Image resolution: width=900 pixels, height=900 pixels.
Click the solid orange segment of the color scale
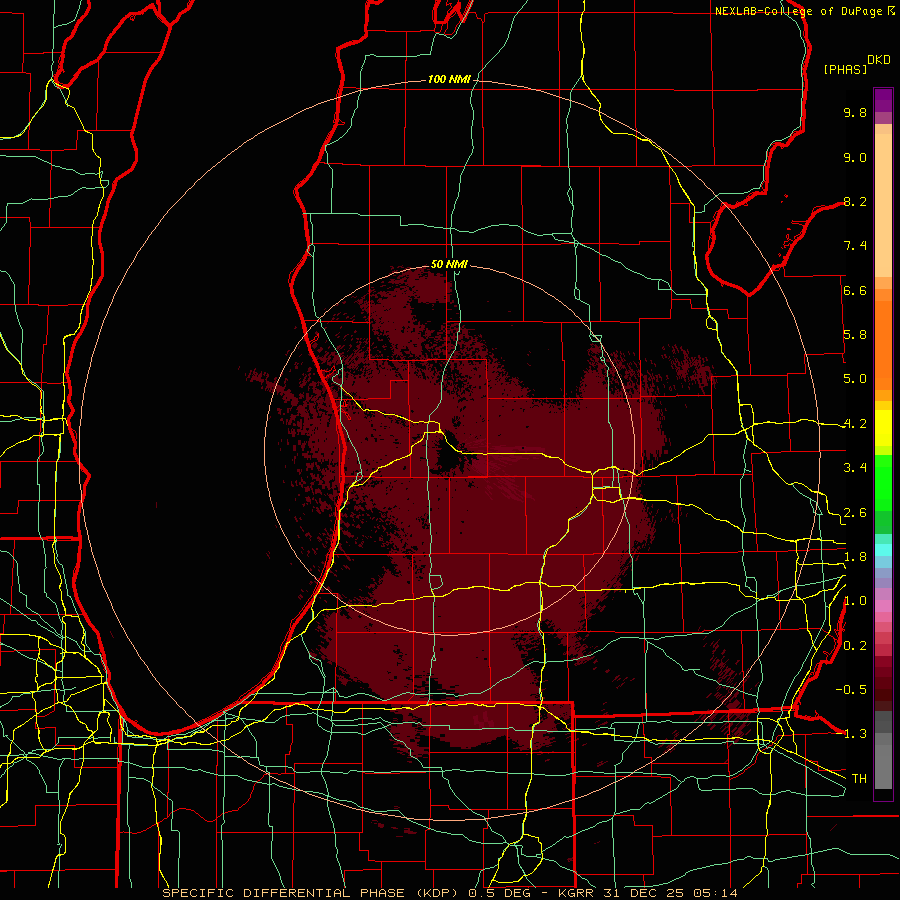pos(883,345)
